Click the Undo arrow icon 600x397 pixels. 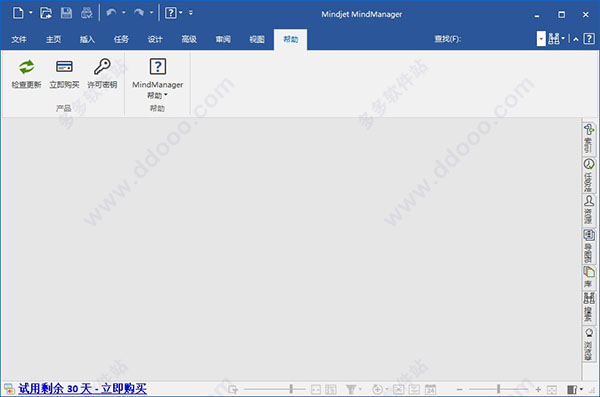(111, 13)
